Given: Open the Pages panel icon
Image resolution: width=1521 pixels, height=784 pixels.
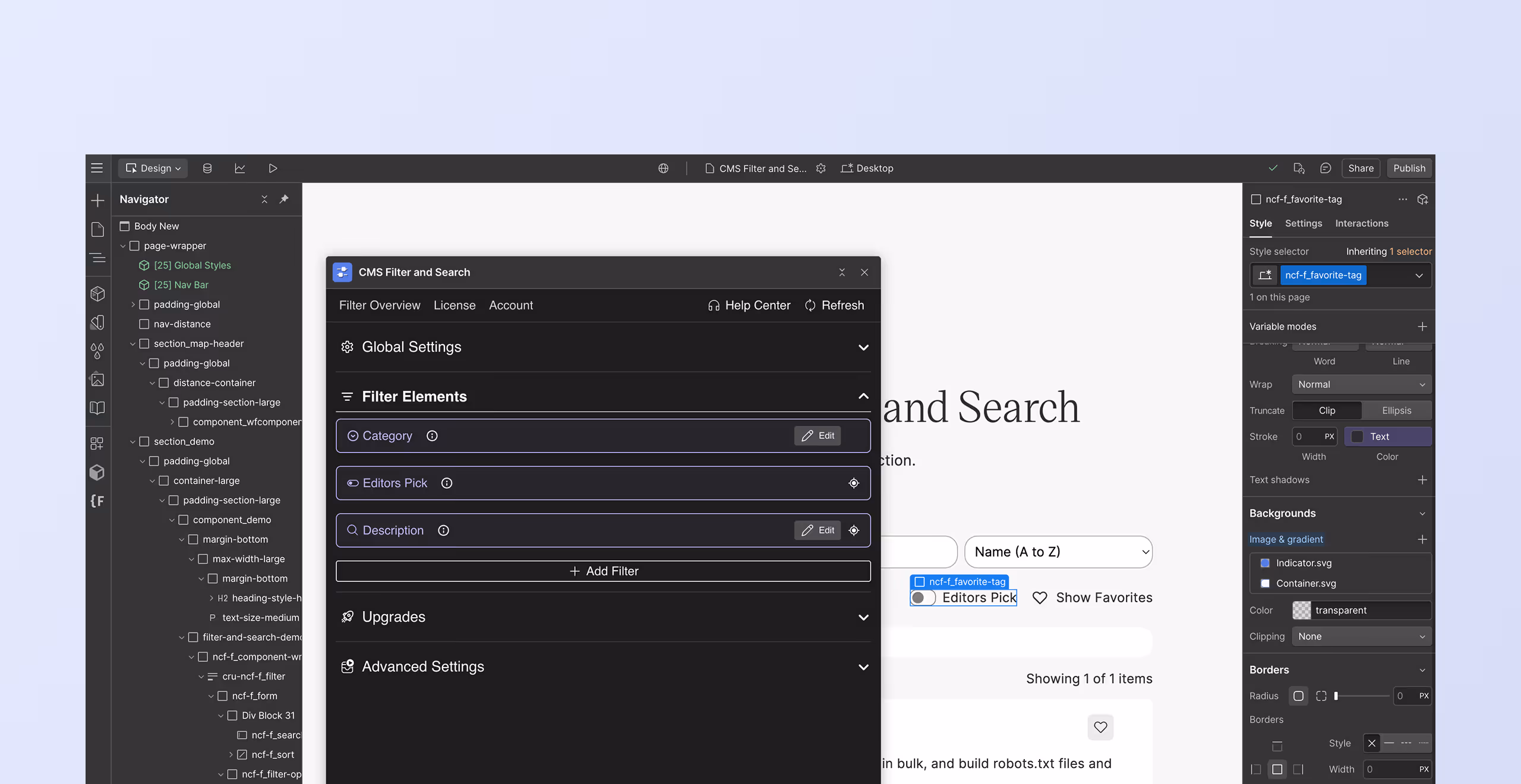Looking at the screenshot, I should [x=97, y=229].
